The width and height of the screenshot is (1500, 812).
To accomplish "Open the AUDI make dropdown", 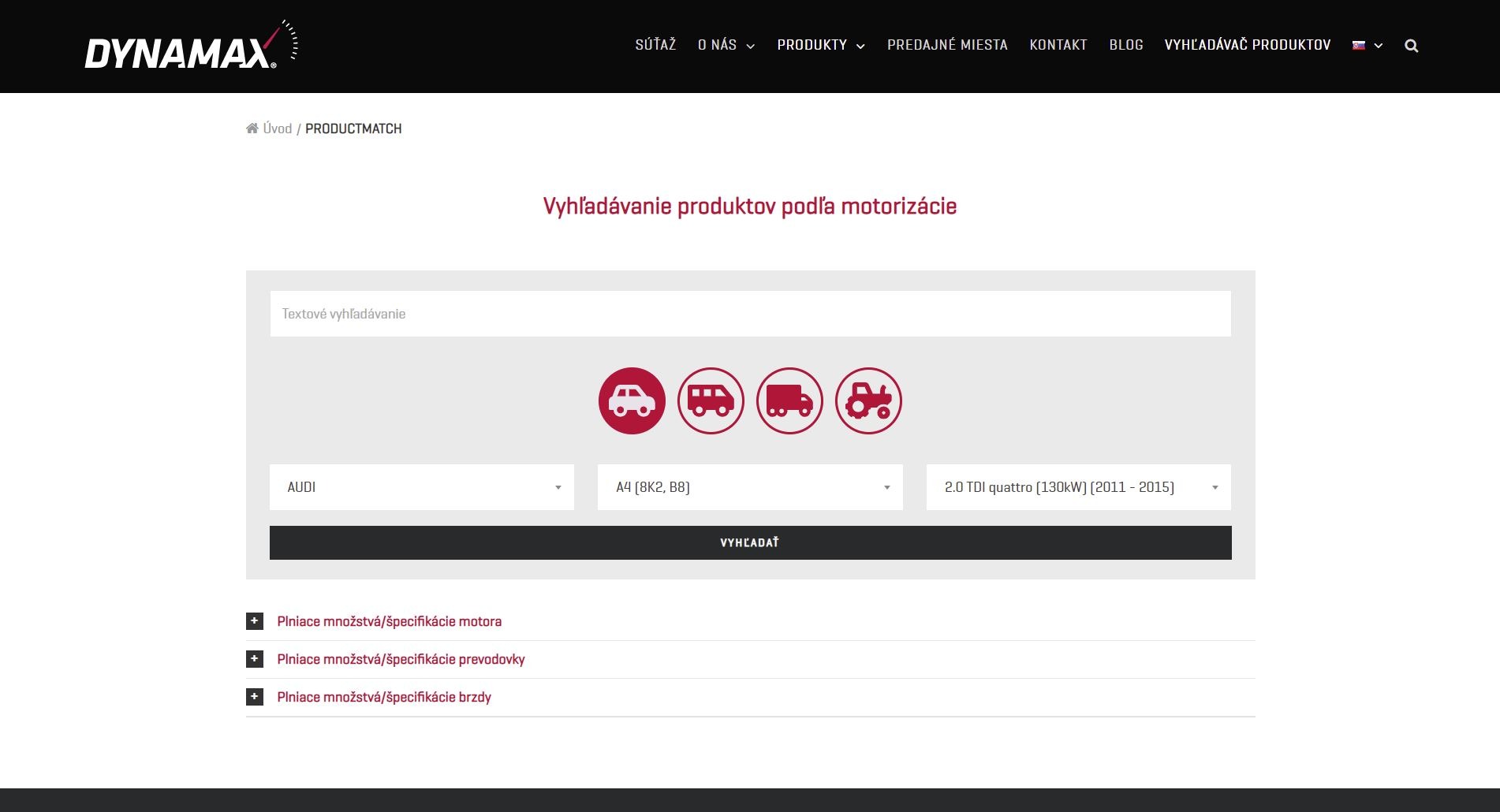I will 422,487.
